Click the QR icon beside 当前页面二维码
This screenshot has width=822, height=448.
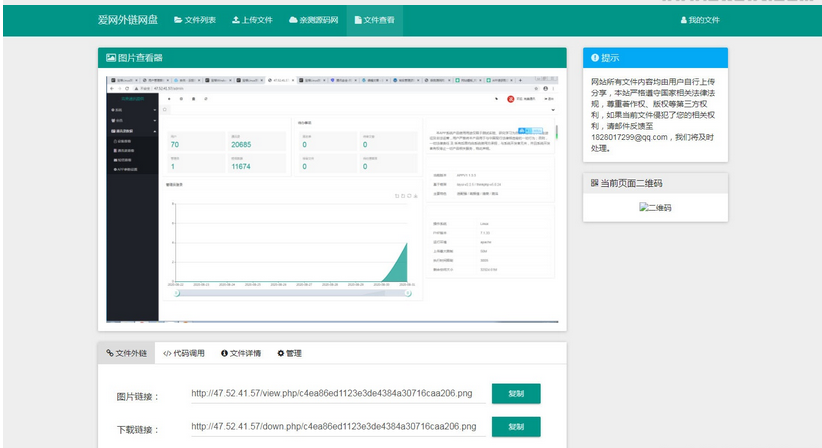pos(594,183)
